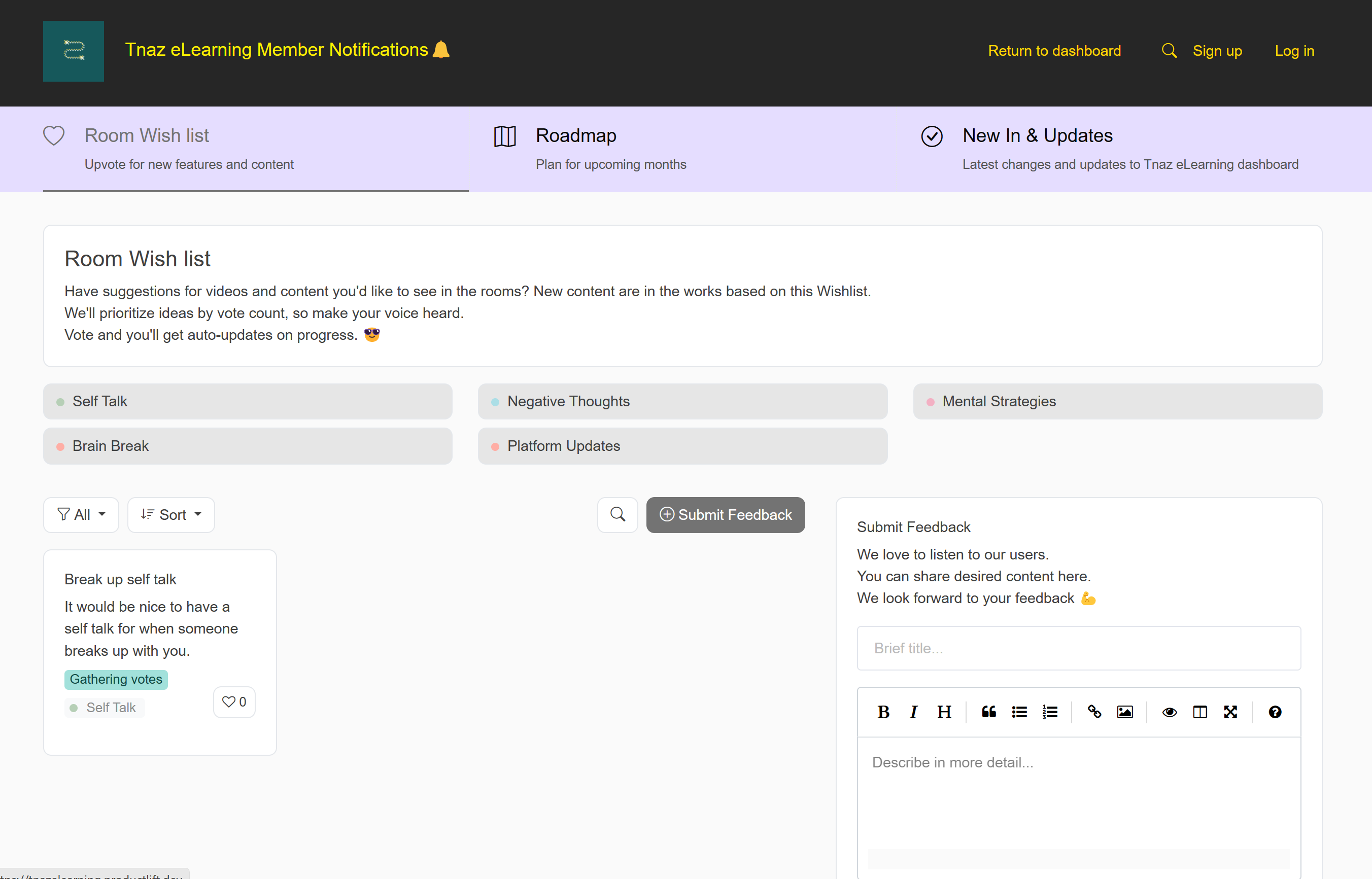Upvote the Break up self talk post
The height and width of the screenshot is (879, 1372).
point(234,701)
